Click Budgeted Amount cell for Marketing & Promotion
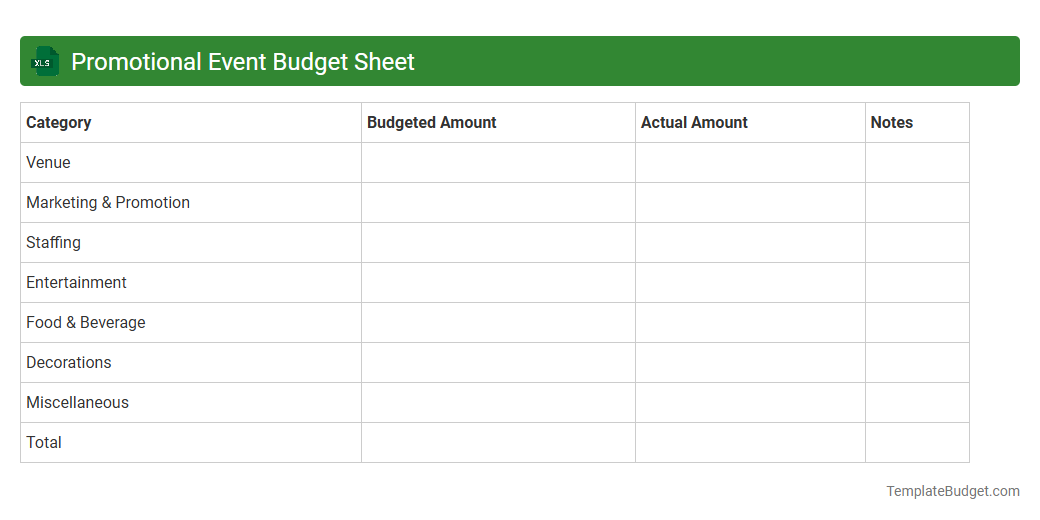 [x=498, y=202]
